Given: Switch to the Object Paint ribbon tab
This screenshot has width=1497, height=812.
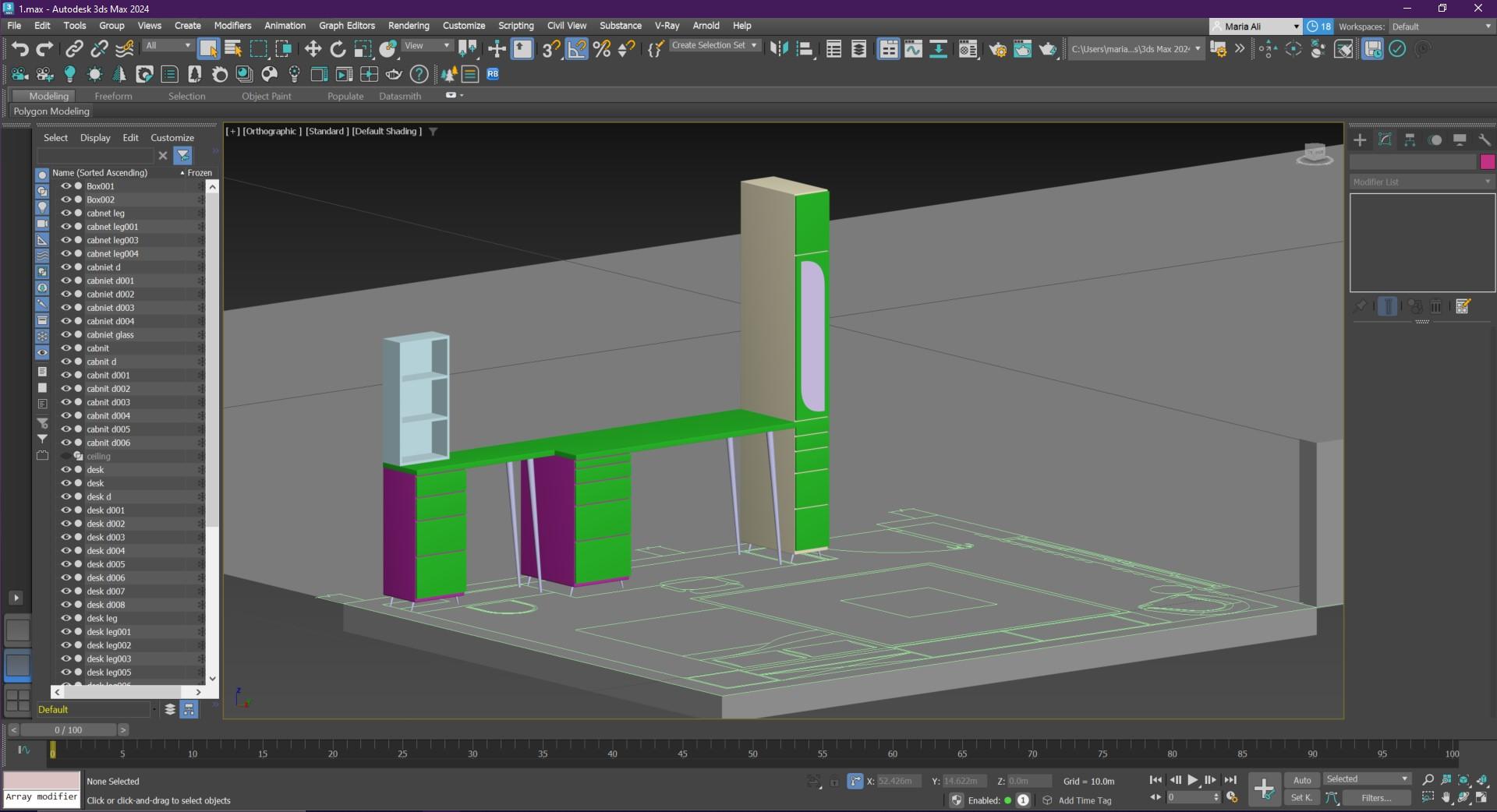Looking at the screenshot, I should click(266, 97).
